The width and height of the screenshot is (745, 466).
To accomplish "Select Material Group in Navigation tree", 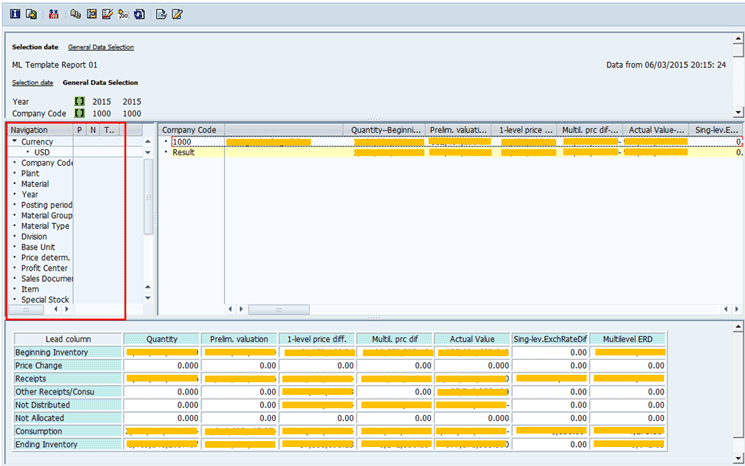I will [47, 215].
